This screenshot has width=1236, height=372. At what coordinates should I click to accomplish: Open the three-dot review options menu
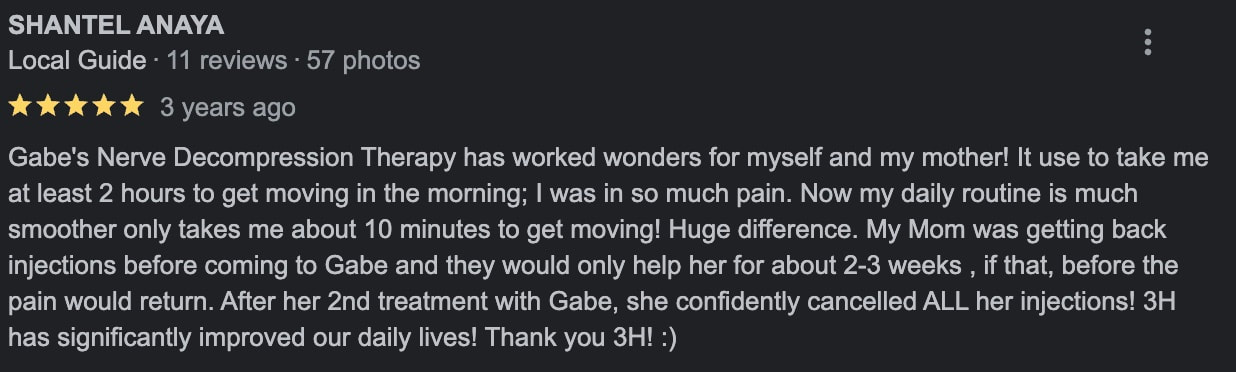coord(1148,42)
